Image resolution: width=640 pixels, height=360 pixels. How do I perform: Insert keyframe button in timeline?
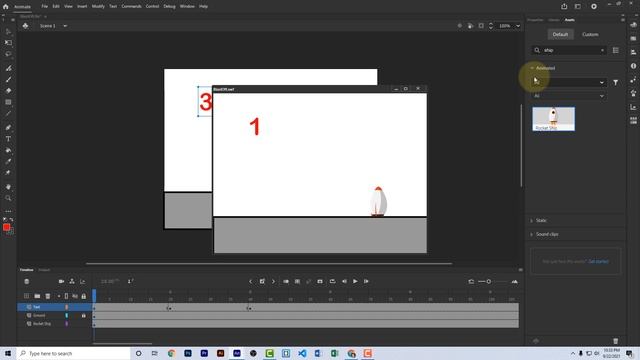262,281
